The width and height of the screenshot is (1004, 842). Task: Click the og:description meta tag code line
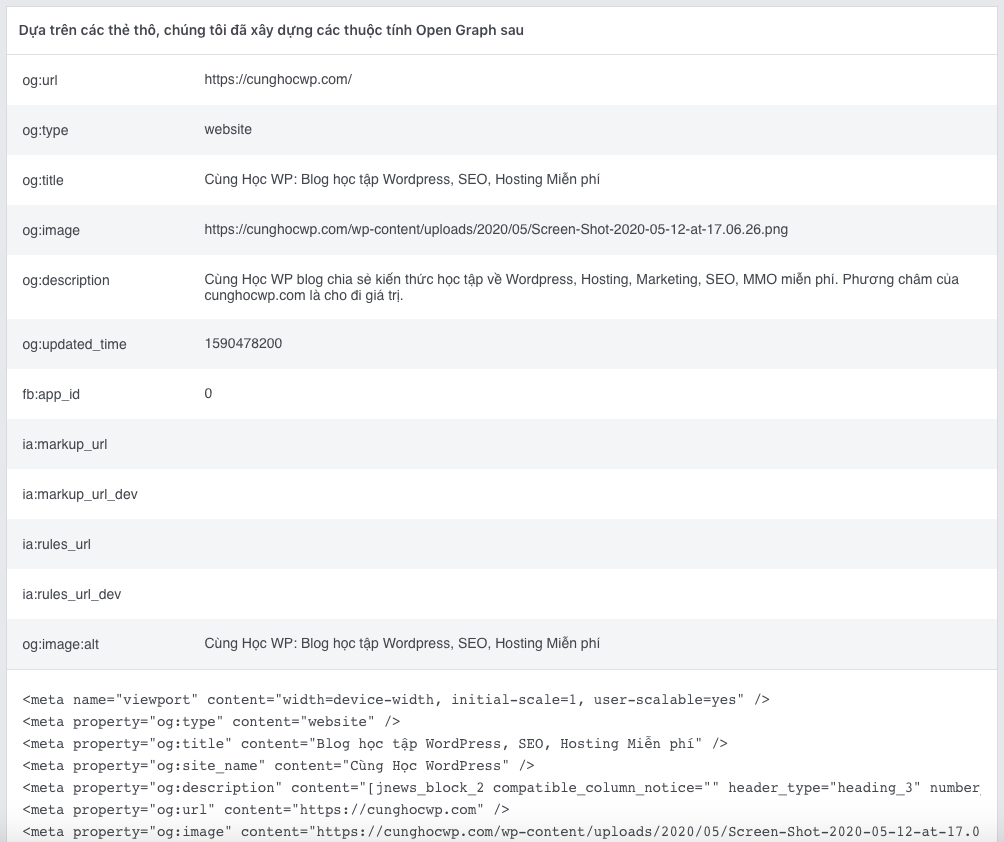(x=501, y=788)
